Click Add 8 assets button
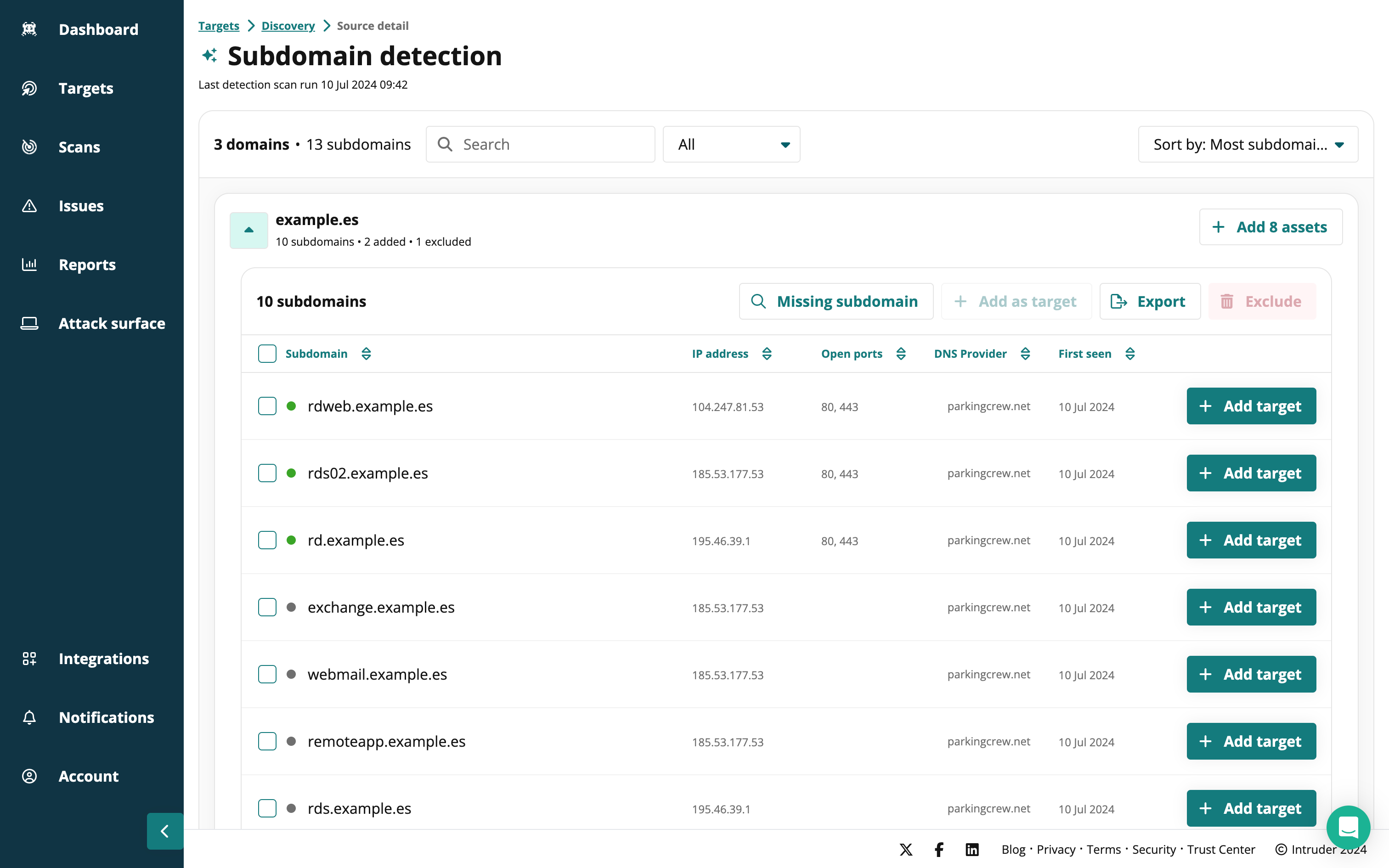This screenshot has height=868, width=1389. point(1270,227)
